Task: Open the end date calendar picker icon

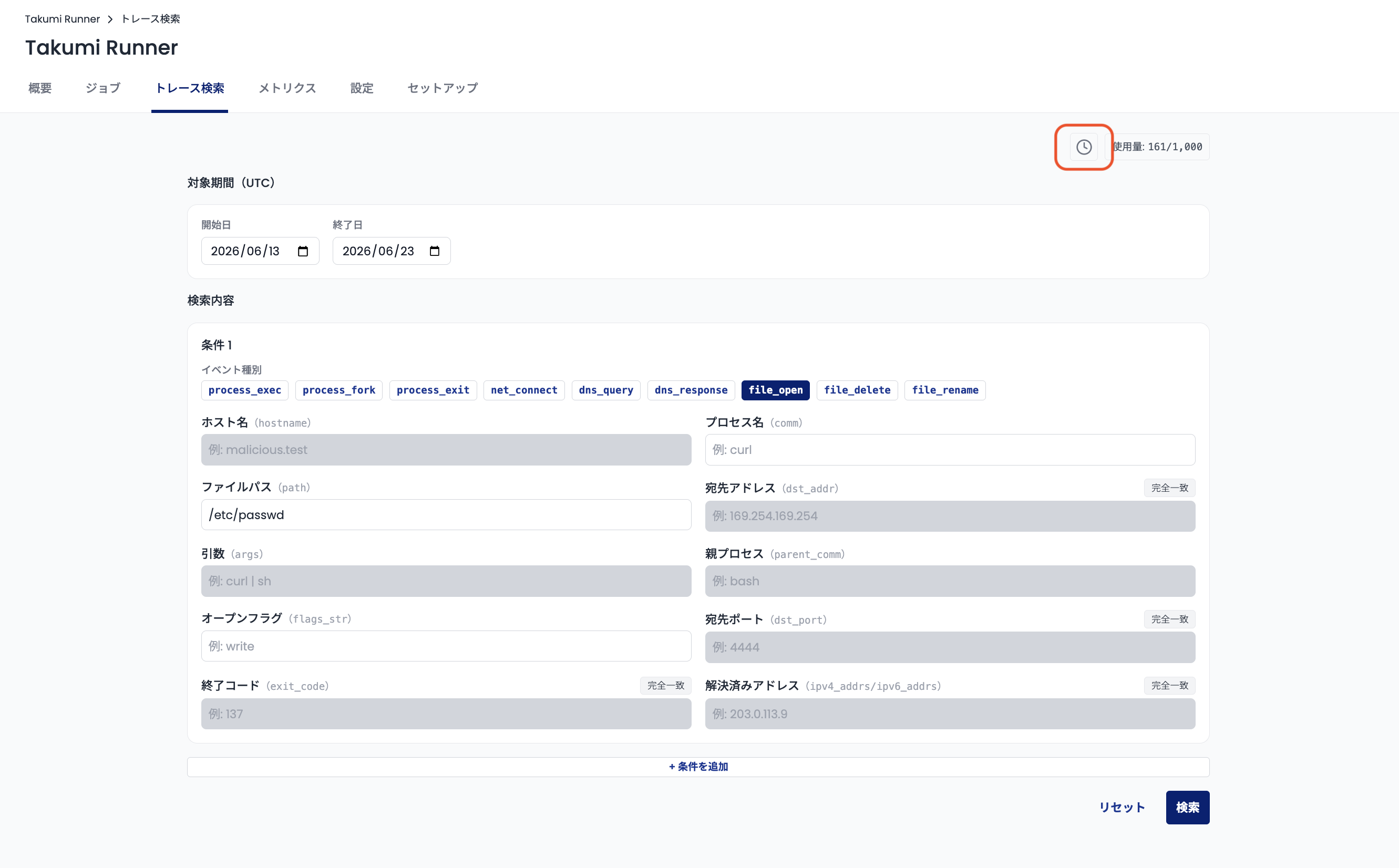Action: [x=435, y=251]
